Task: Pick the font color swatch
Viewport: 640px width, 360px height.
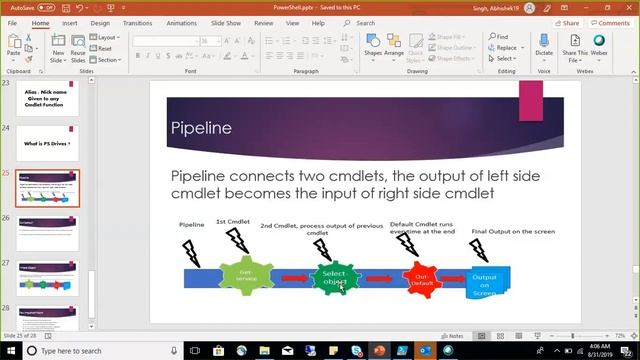Action: click(x=244, y=56)
